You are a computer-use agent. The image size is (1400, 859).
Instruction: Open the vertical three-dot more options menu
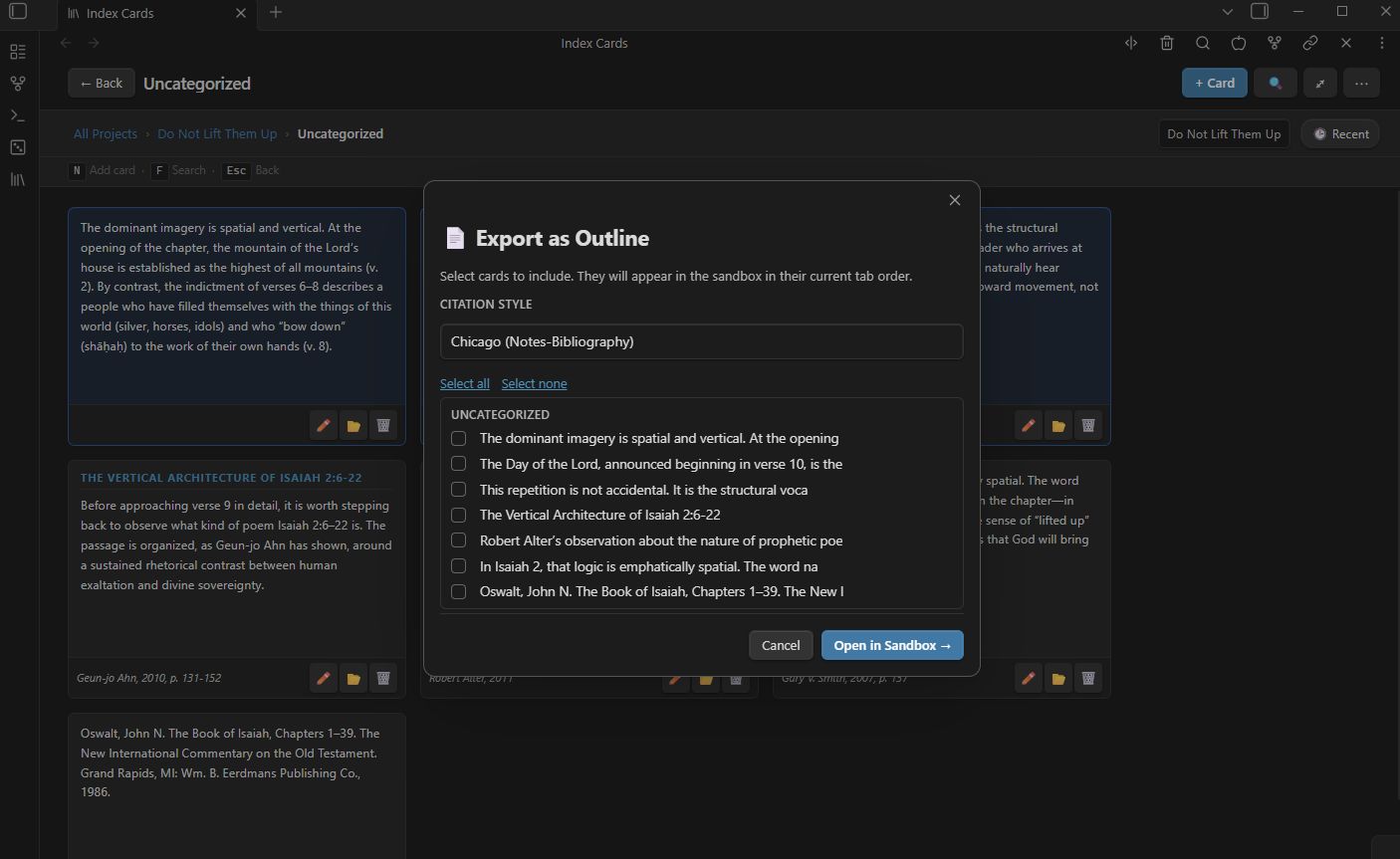[x=1382, y=43]
